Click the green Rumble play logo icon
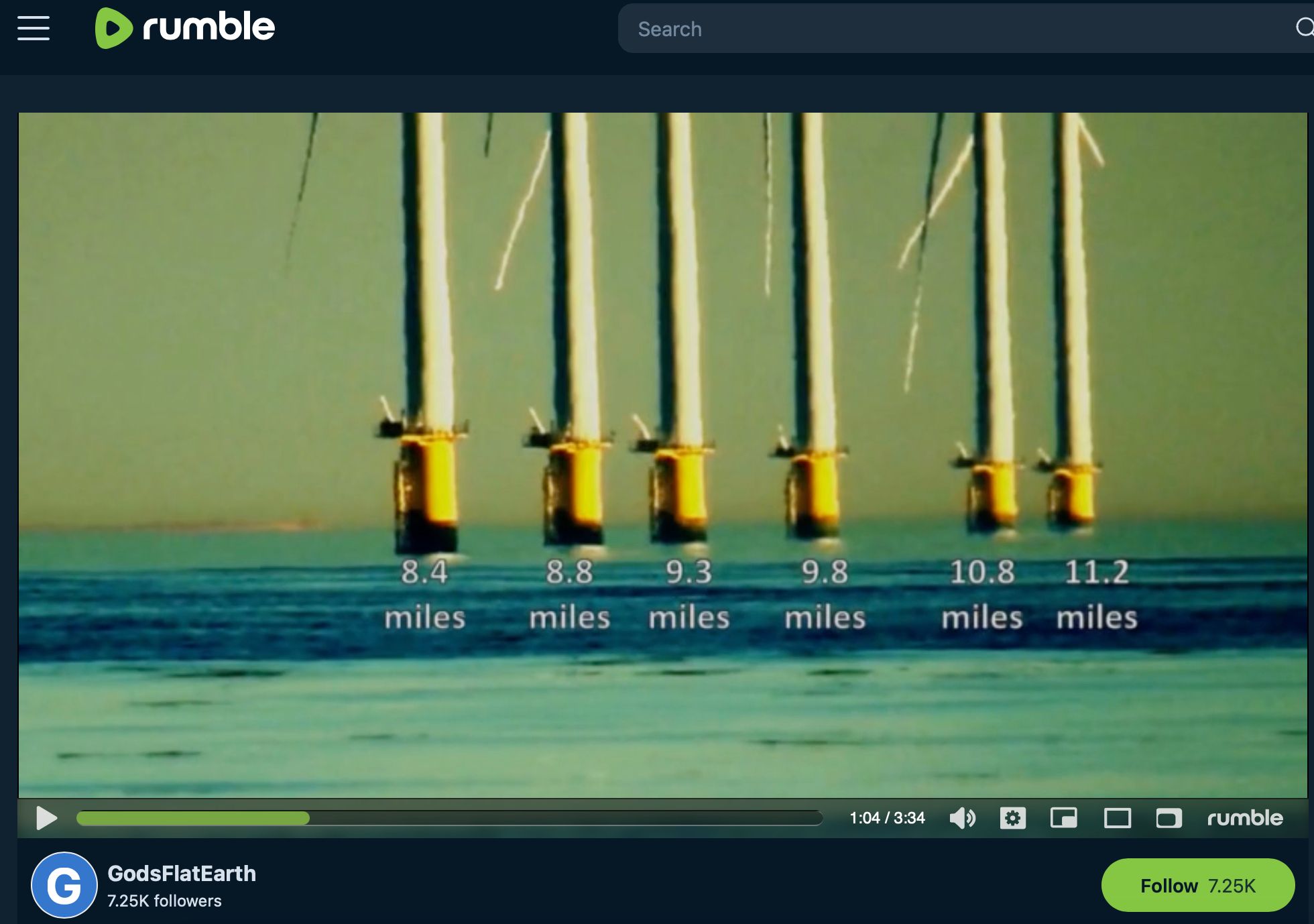This screenshot has width=1314, height=924. [113, 28]
